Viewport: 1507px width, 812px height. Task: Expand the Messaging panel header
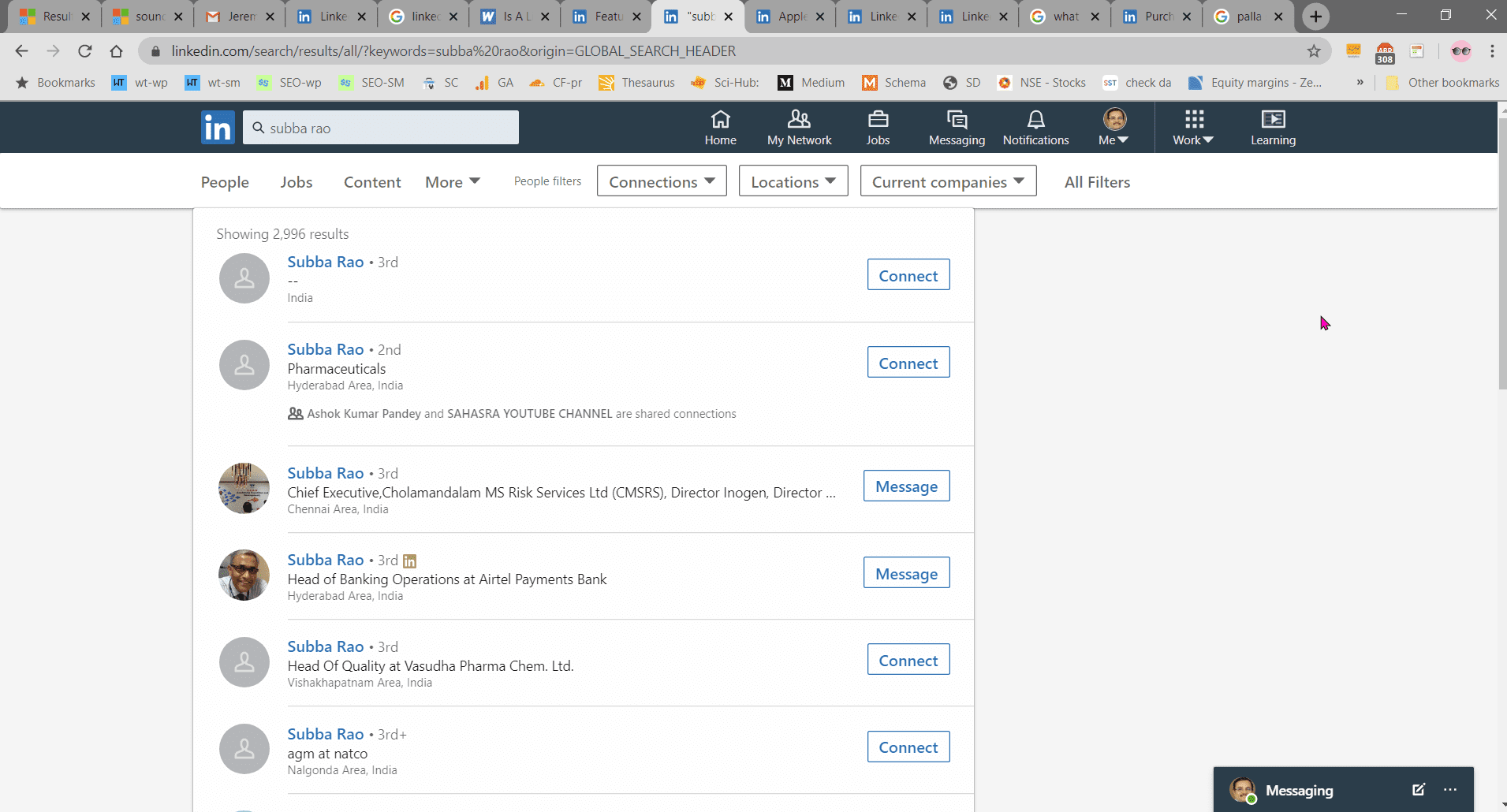pyautogui.click(x=1343, y=790)
